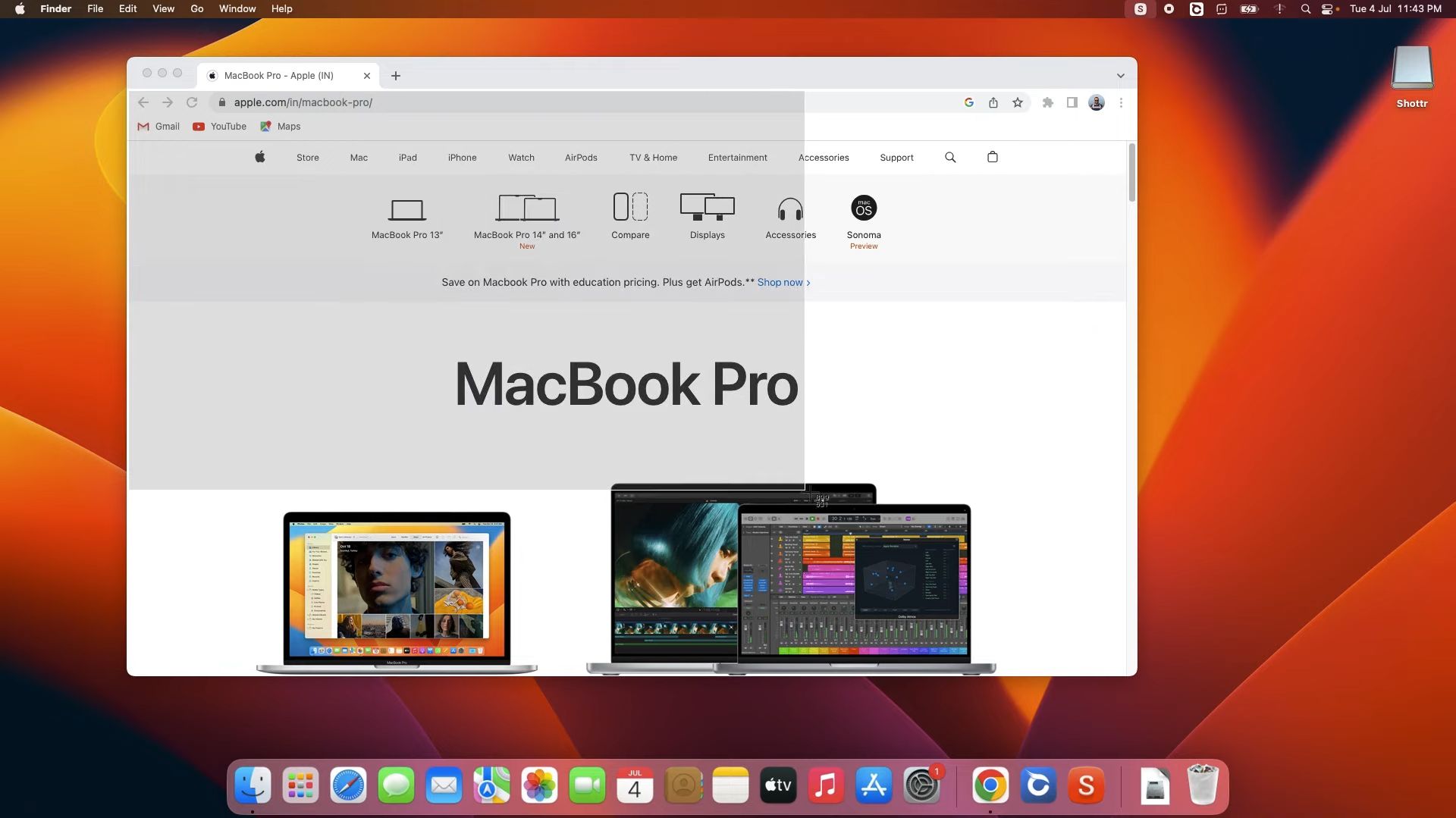Open Launchpad from the Dock
Viewport: 1456px width, 818px height.
[300, 785]
